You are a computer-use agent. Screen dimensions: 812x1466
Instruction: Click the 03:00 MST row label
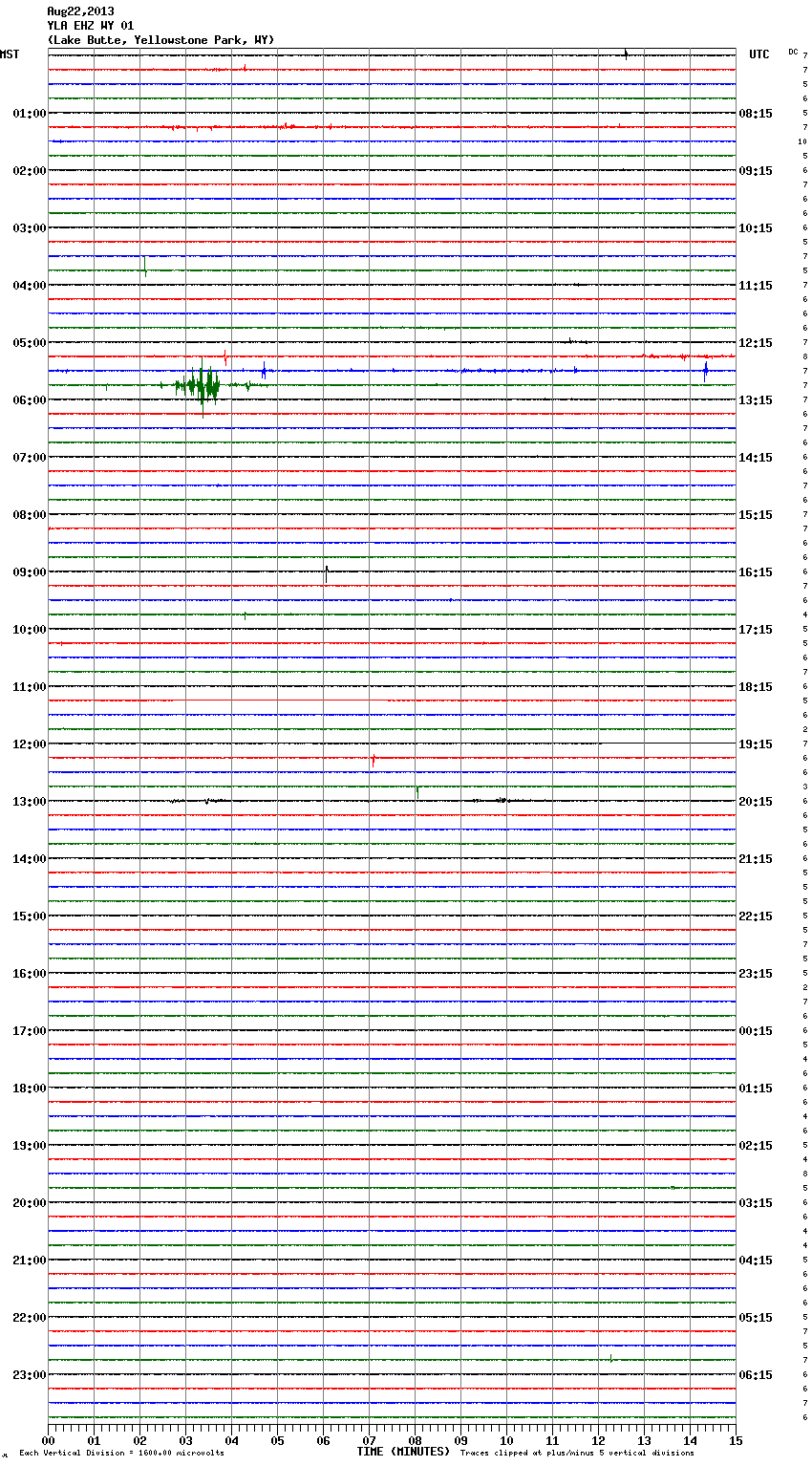[x=30, y=228]
